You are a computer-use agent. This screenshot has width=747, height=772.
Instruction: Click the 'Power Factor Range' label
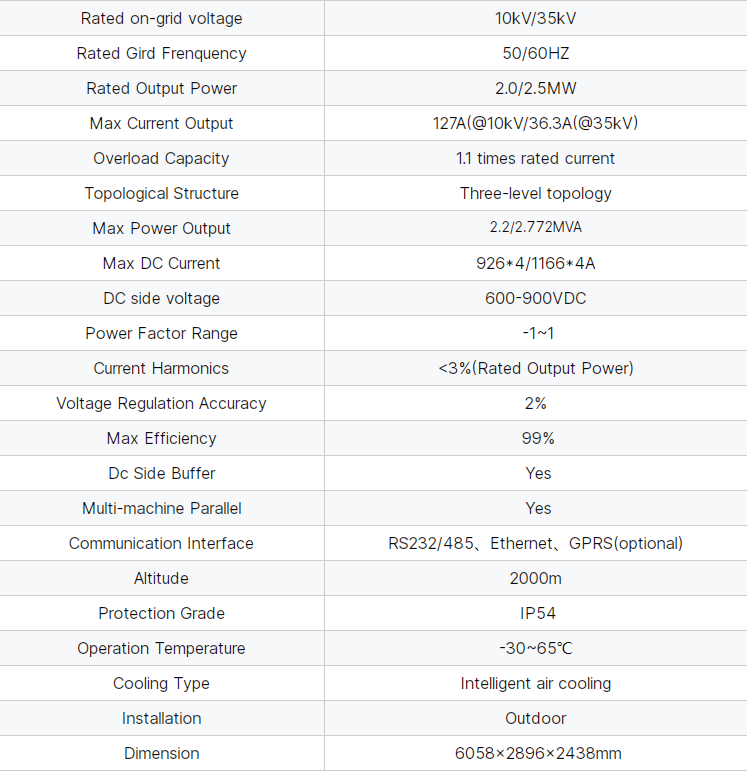click(161, 333)
